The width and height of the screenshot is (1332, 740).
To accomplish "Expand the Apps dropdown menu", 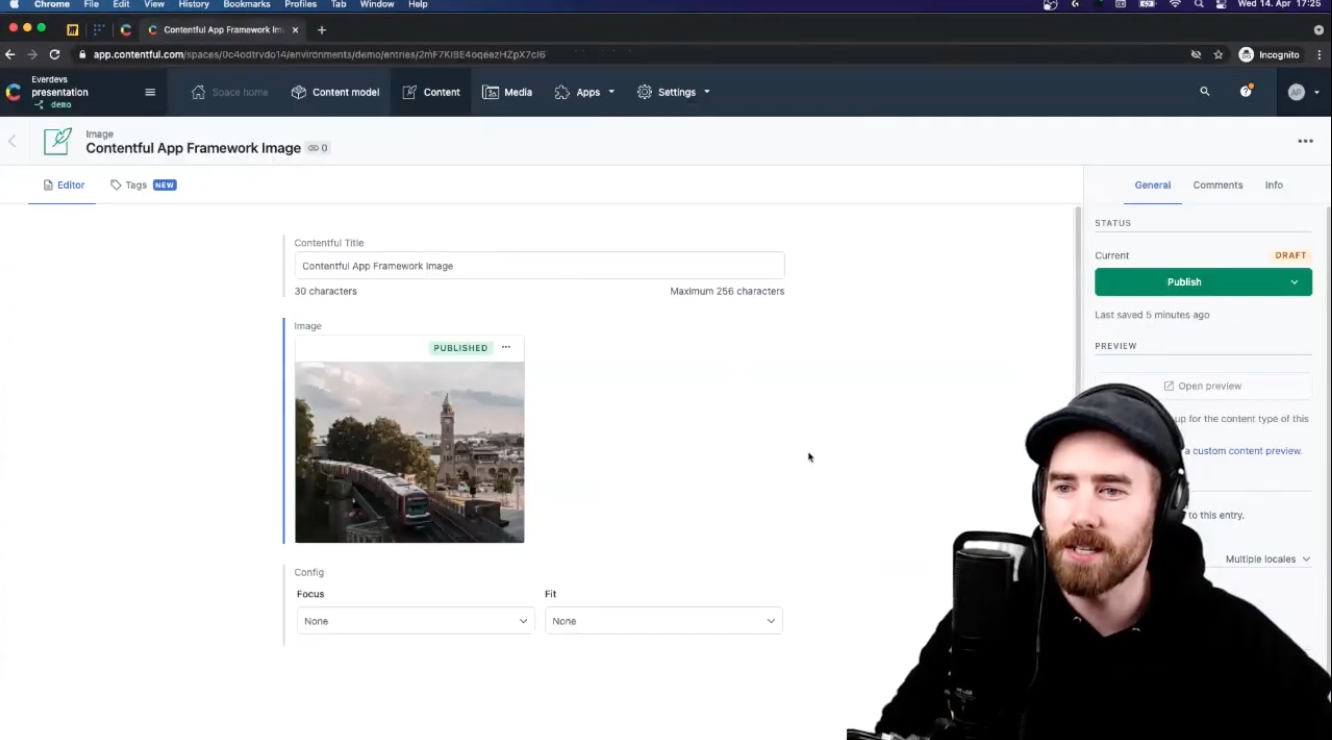I will click(x=585, y=92).
